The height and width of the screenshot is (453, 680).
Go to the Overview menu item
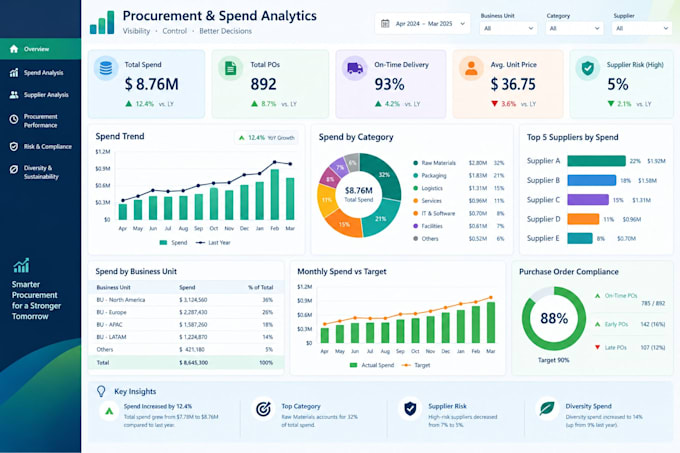(40, 49)
